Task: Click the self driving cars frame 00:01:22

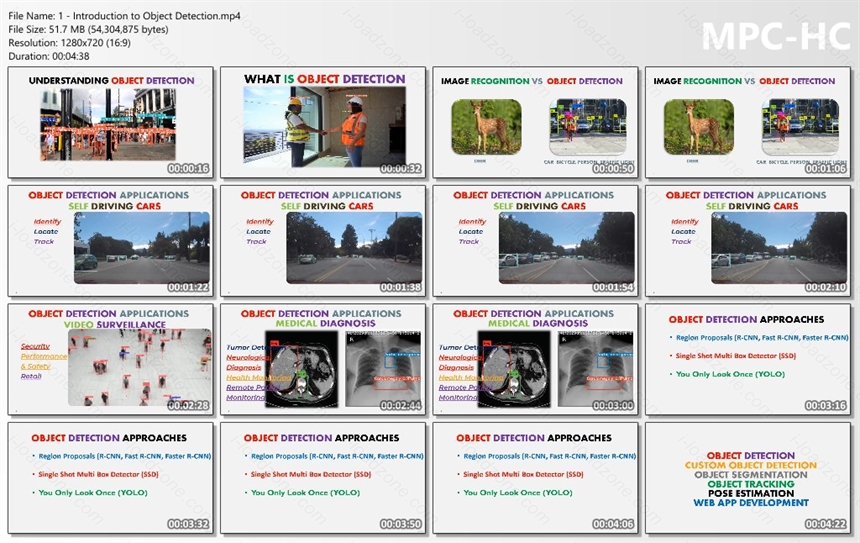Action: click(110, 241)
